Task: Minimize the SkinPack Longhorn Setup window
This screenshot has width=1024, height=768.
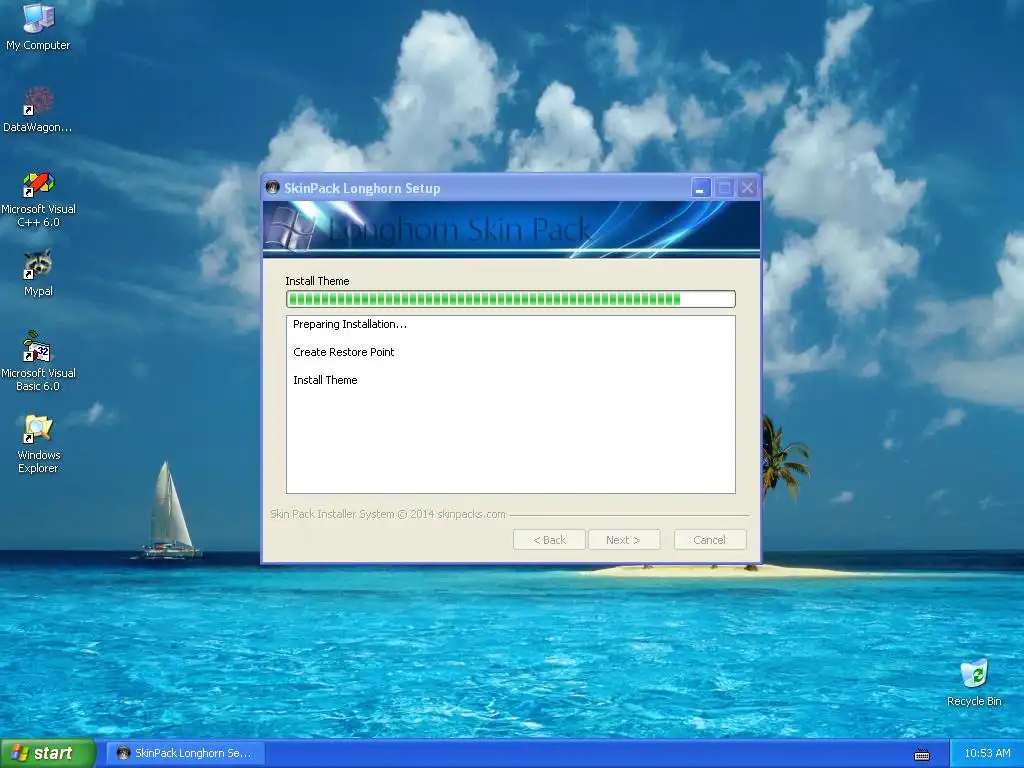Action: pos(700,188)
